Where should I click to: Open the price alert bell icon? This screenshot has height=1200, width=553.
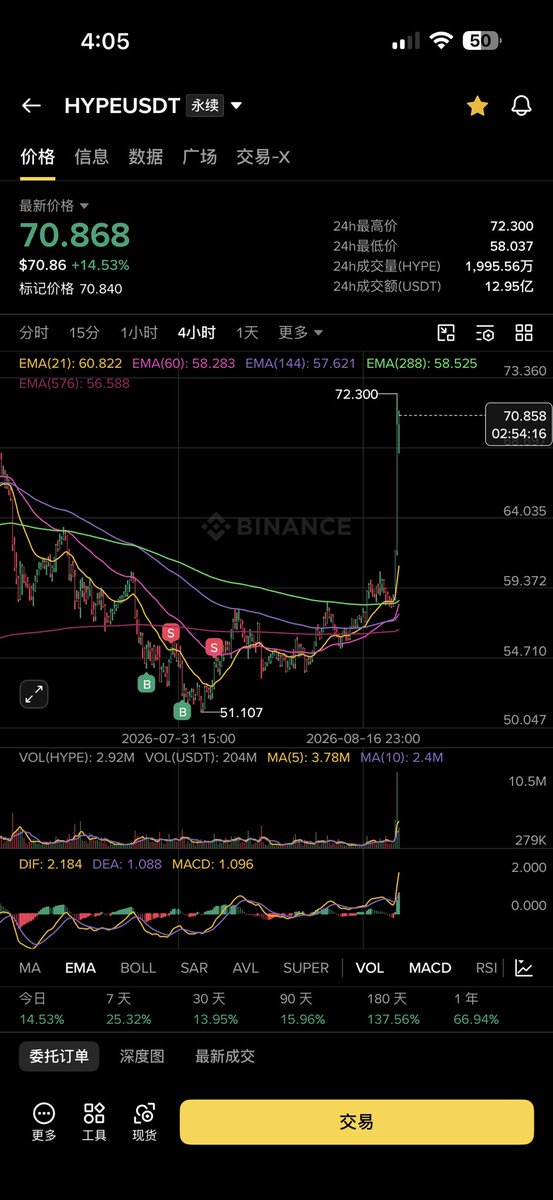(521, 106)
